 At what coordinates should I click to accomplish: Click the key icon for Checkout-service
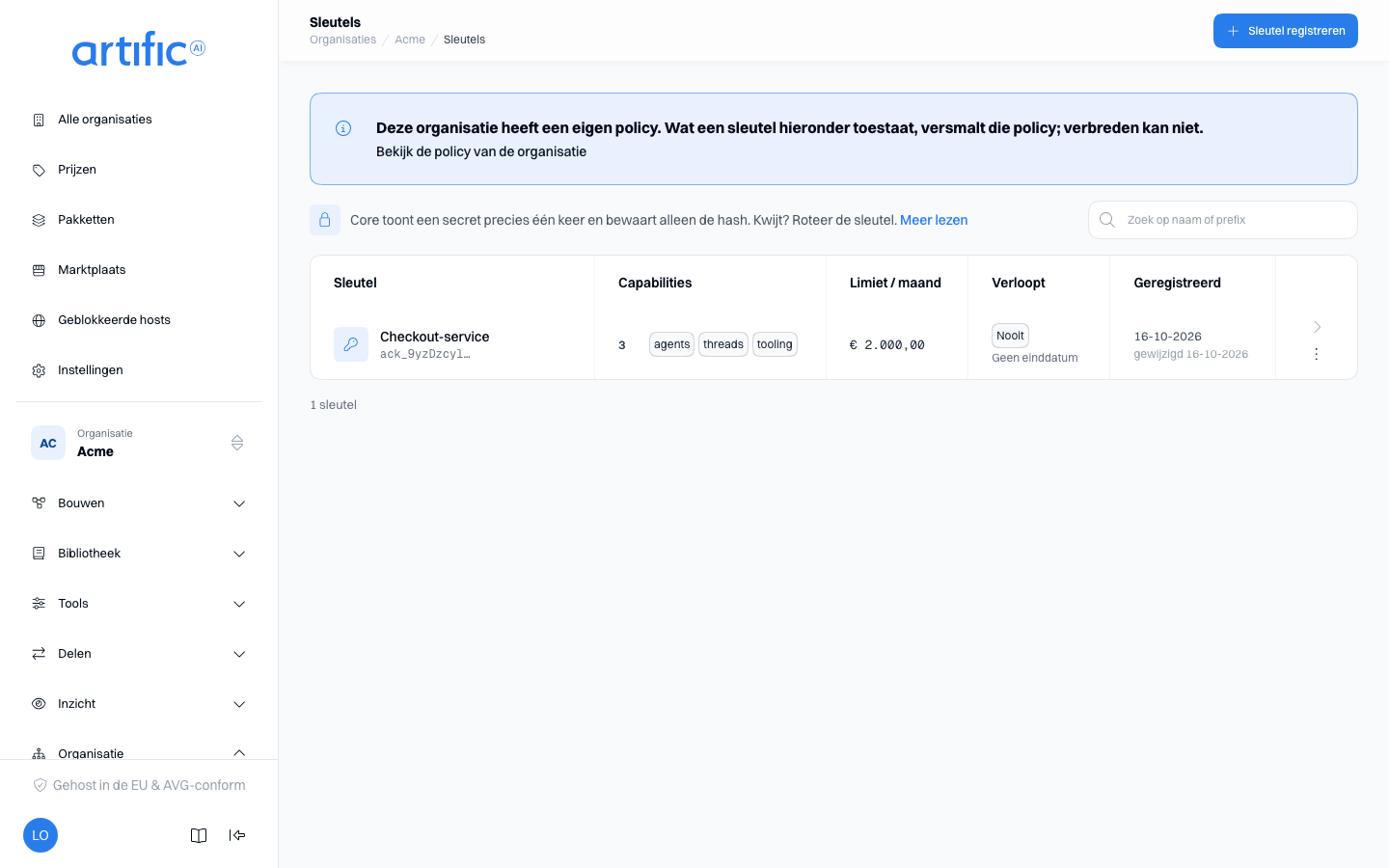(351, 344)
